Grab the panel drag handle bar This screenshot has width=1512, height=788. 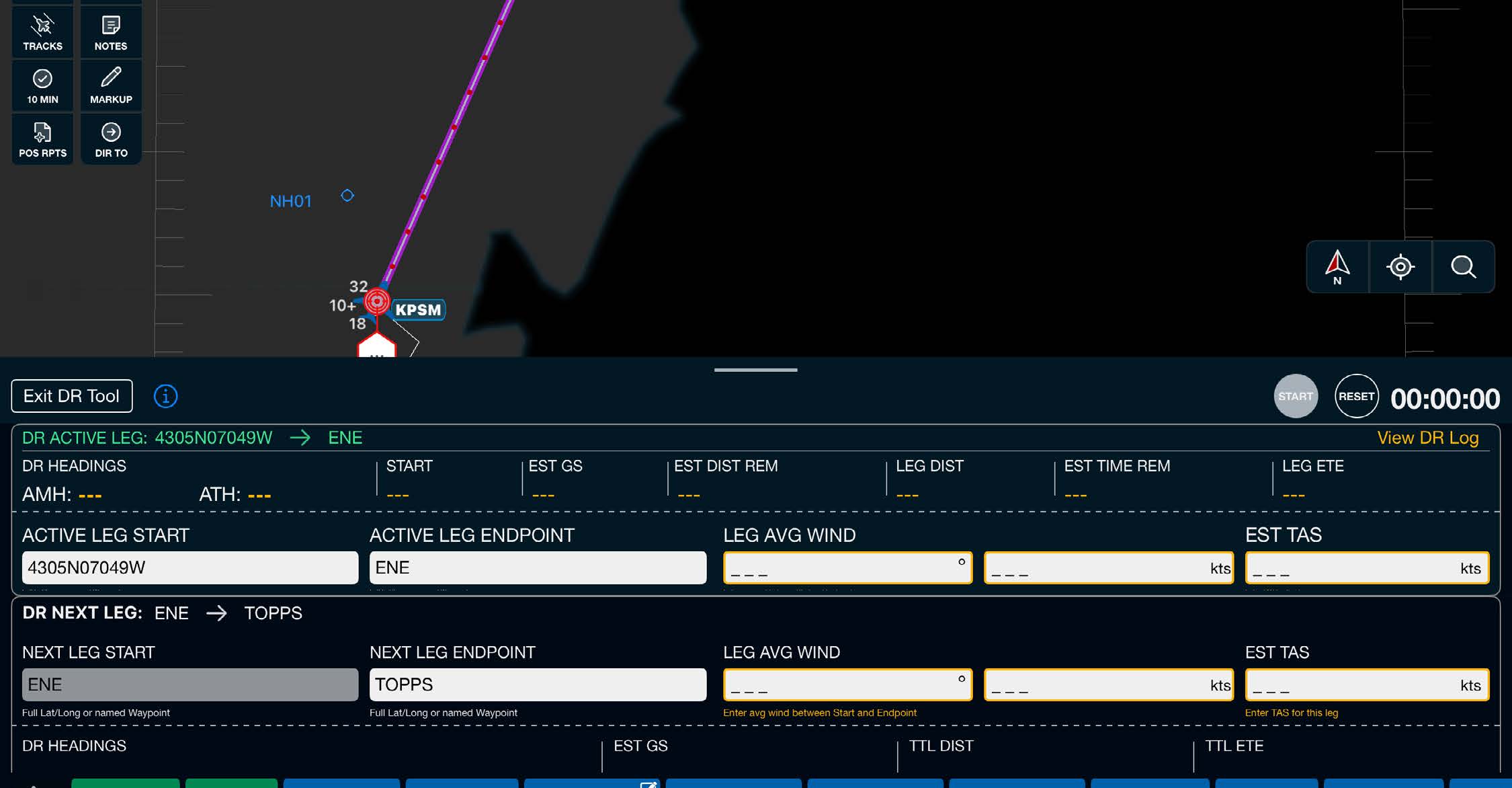pos(756,370)
